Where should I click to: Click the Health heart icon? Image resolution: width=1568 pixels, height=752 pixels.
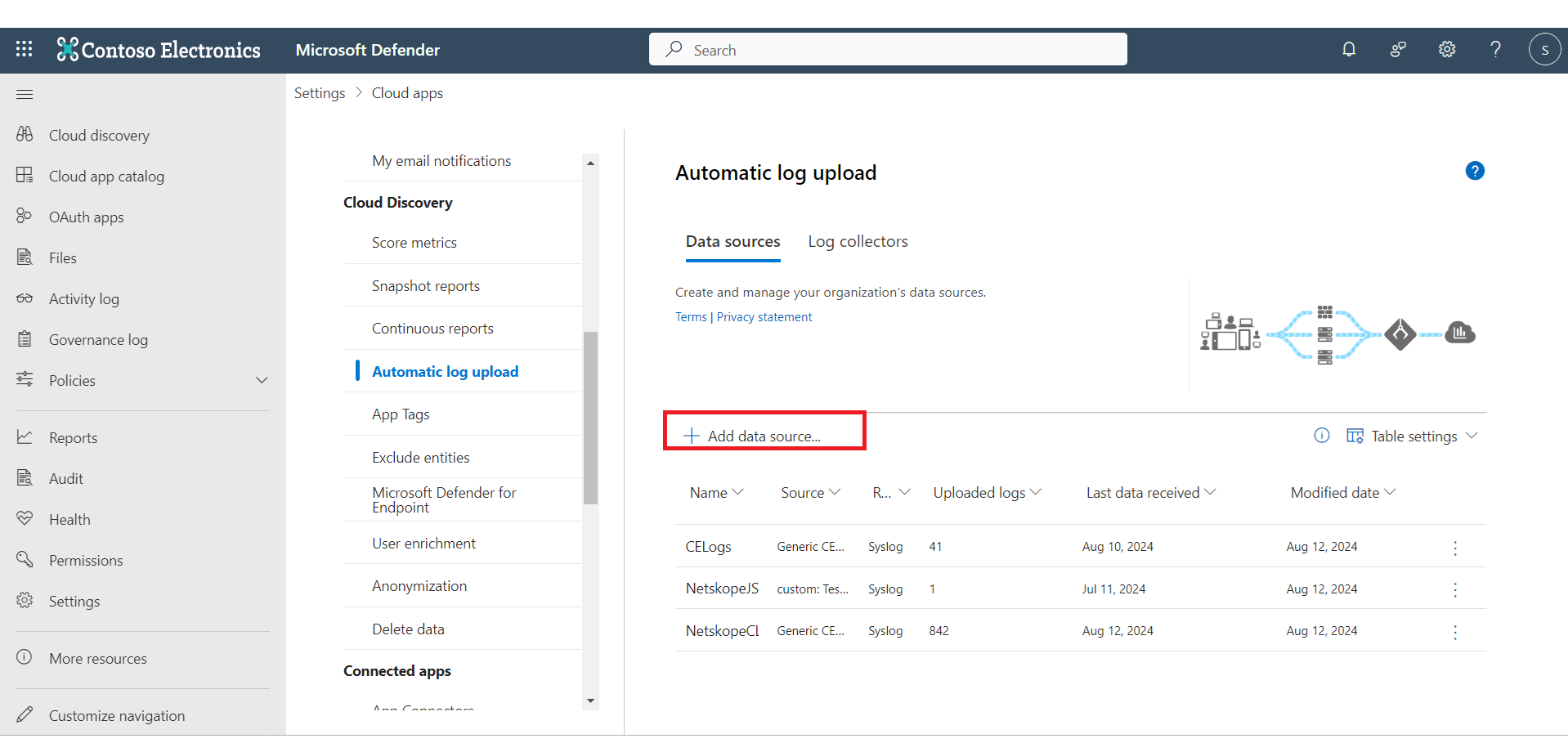(25, 518)
